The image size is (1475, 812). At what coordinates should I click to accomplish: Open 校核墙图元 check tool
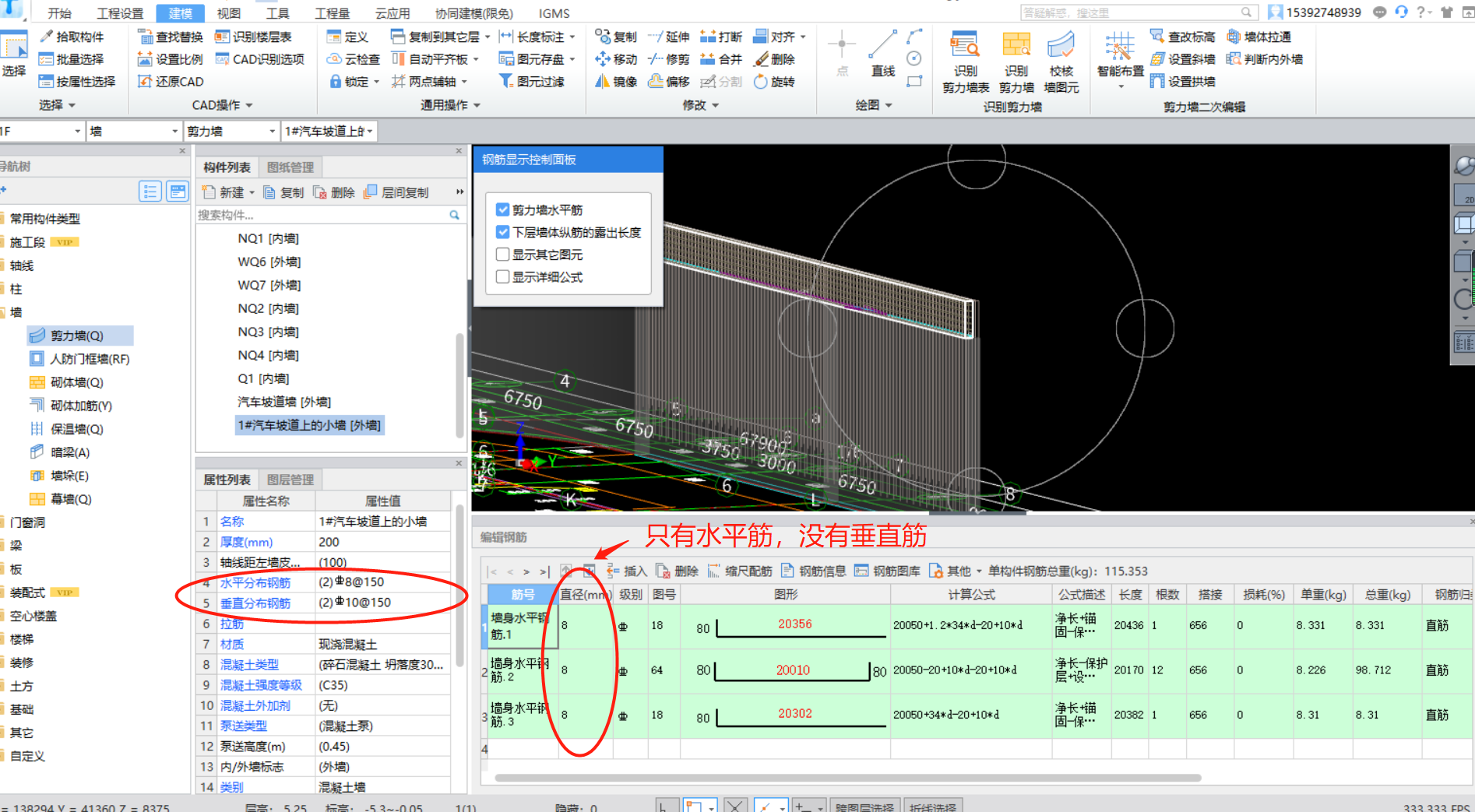1061,62
